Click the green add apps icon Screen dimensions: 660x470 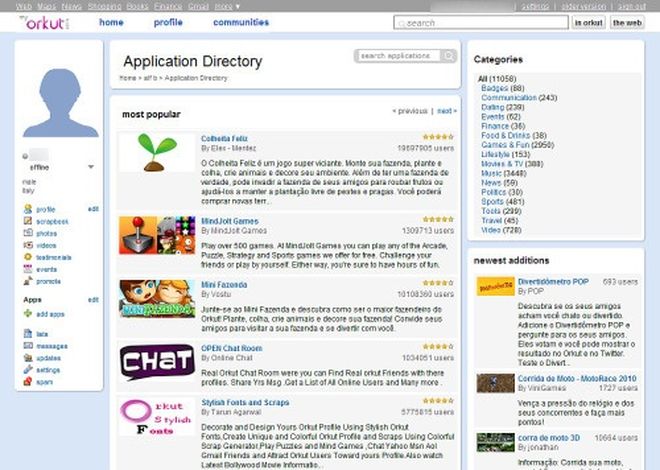tap(28, 313)
